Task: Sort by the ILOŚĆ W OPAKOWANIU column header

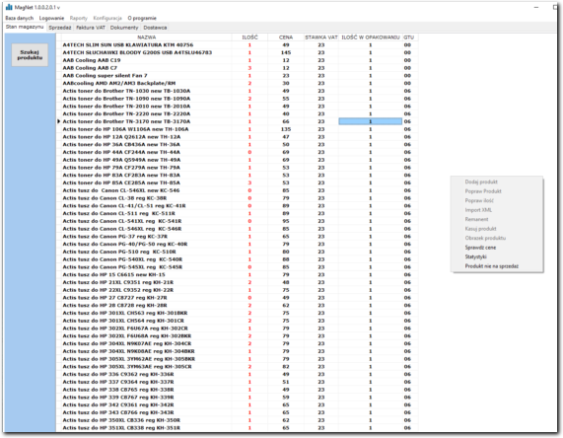Action: [371, 37]
